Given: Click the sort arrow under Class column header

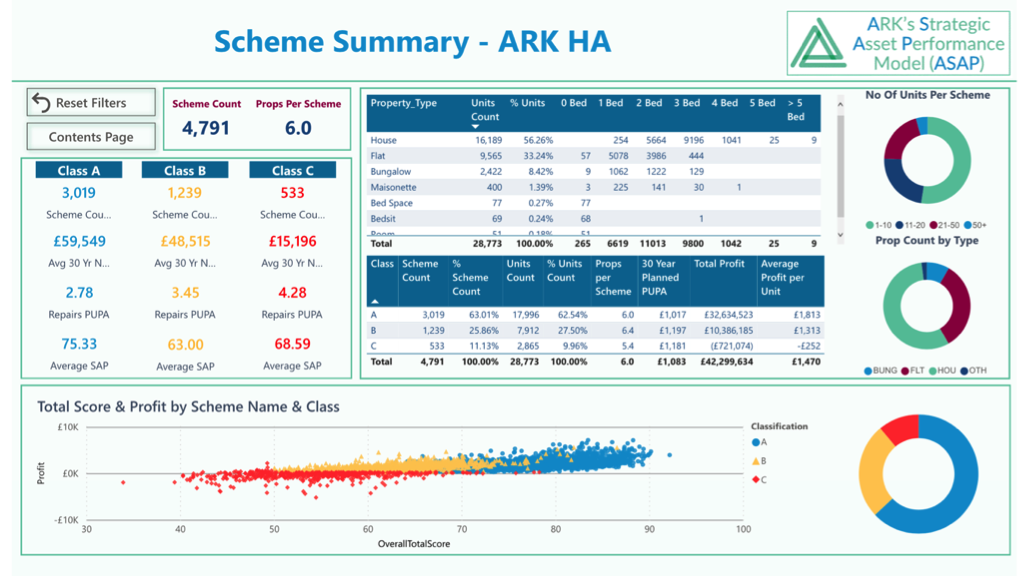Looking at the screenshot, I should pos(375,300).
